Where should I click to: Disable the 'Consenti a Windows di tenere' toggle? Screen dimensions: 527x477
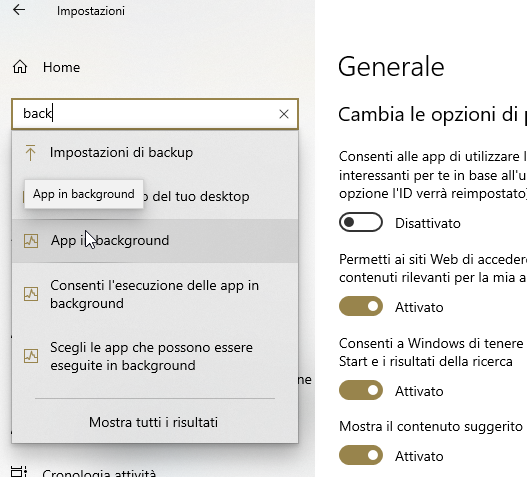tap(361, 390)
